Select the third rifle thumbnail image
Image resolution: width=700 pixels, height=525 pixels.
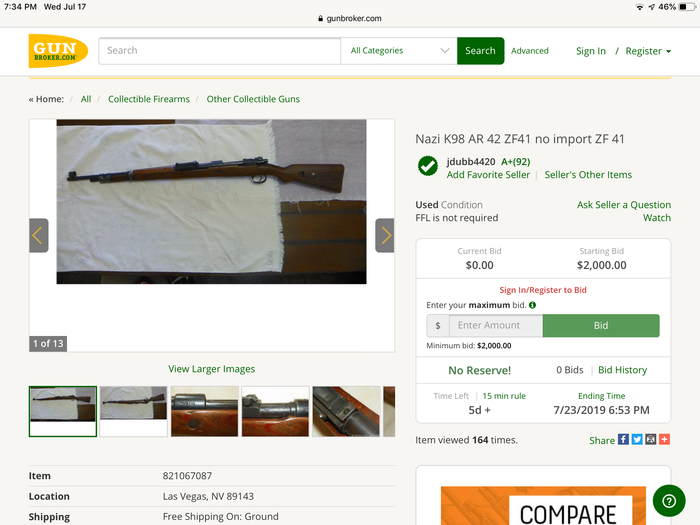pyautogui.click(x=204, y=411)
